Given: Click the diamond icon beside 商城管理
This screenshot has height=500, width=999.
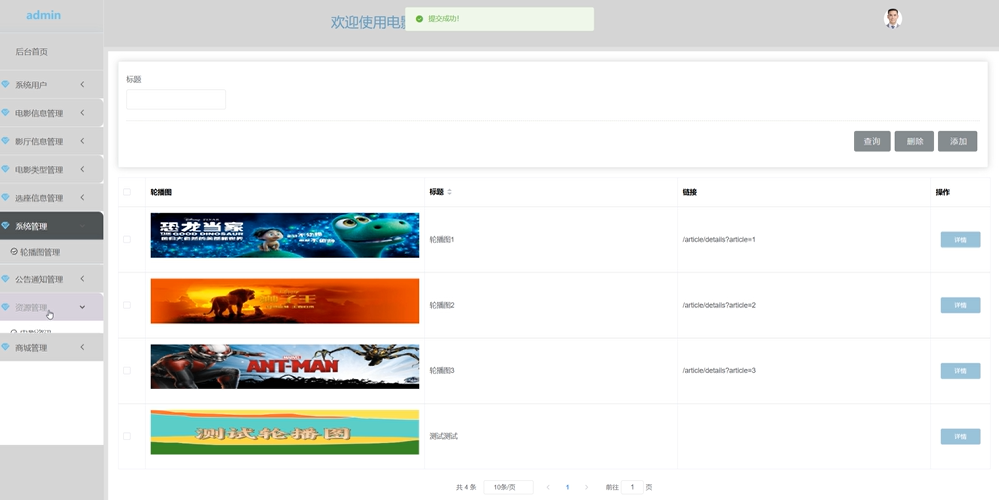Looking at the screenshot, I should click(x=5, y=347).
